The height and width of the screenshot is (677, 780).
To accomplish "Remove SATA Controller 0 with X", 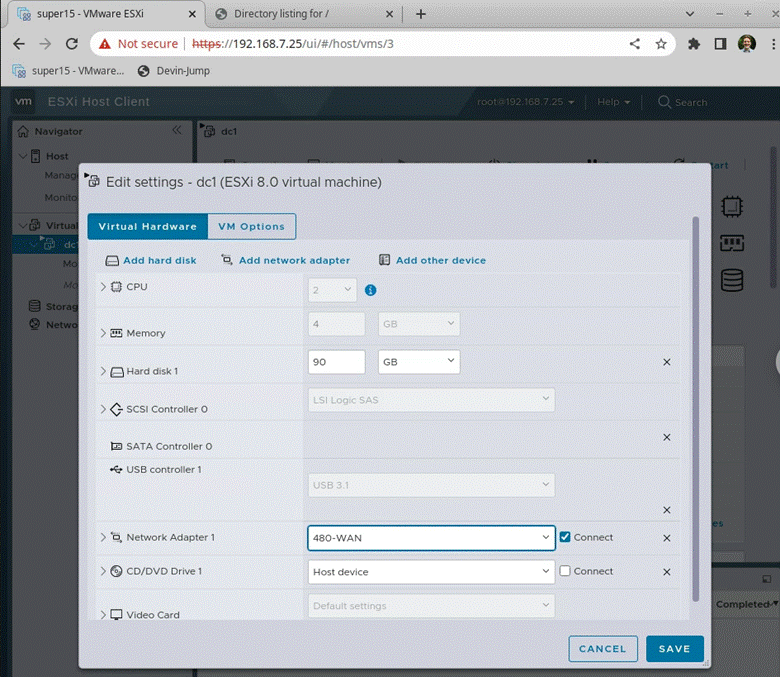I will (667, 437).
